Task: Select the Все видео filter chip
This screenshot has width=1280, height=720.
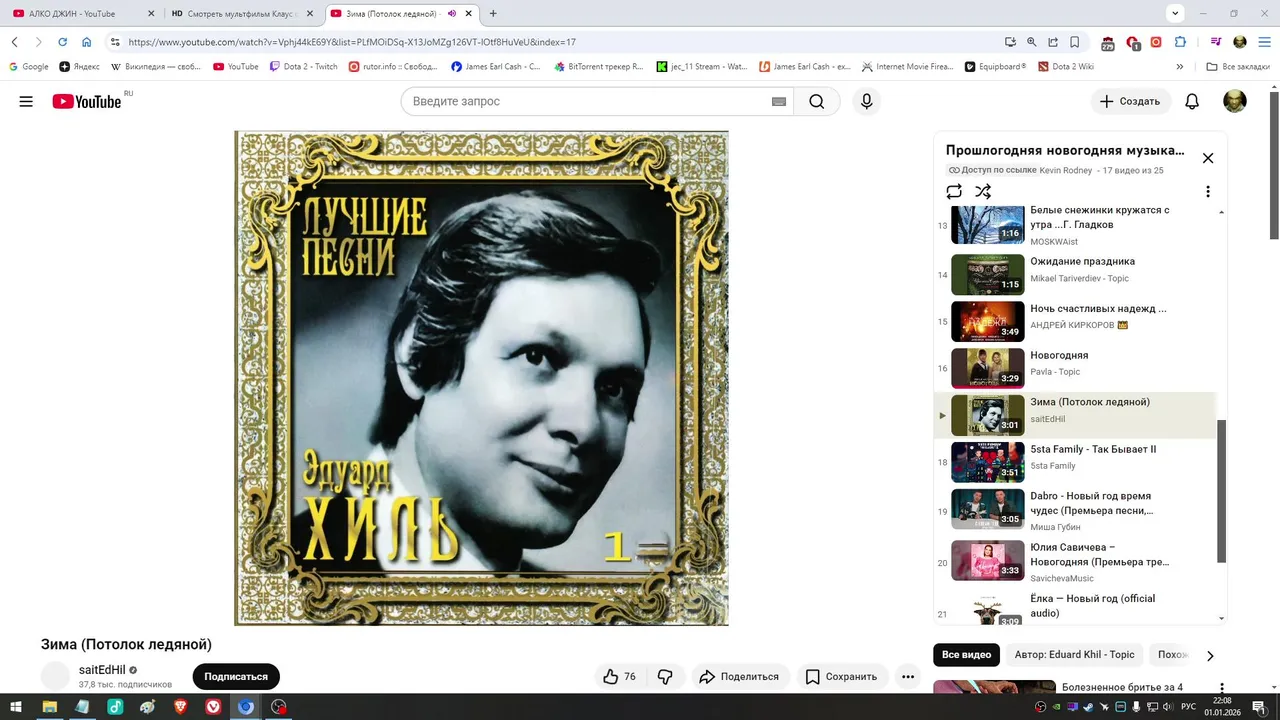Action: [x=966, y=655]
